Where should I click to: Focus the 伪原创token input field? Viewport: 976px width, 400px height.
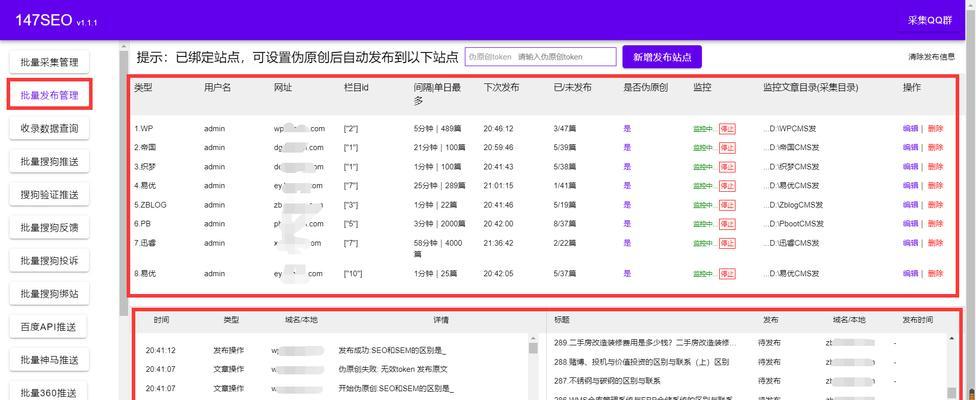click(x=540, y=57)
